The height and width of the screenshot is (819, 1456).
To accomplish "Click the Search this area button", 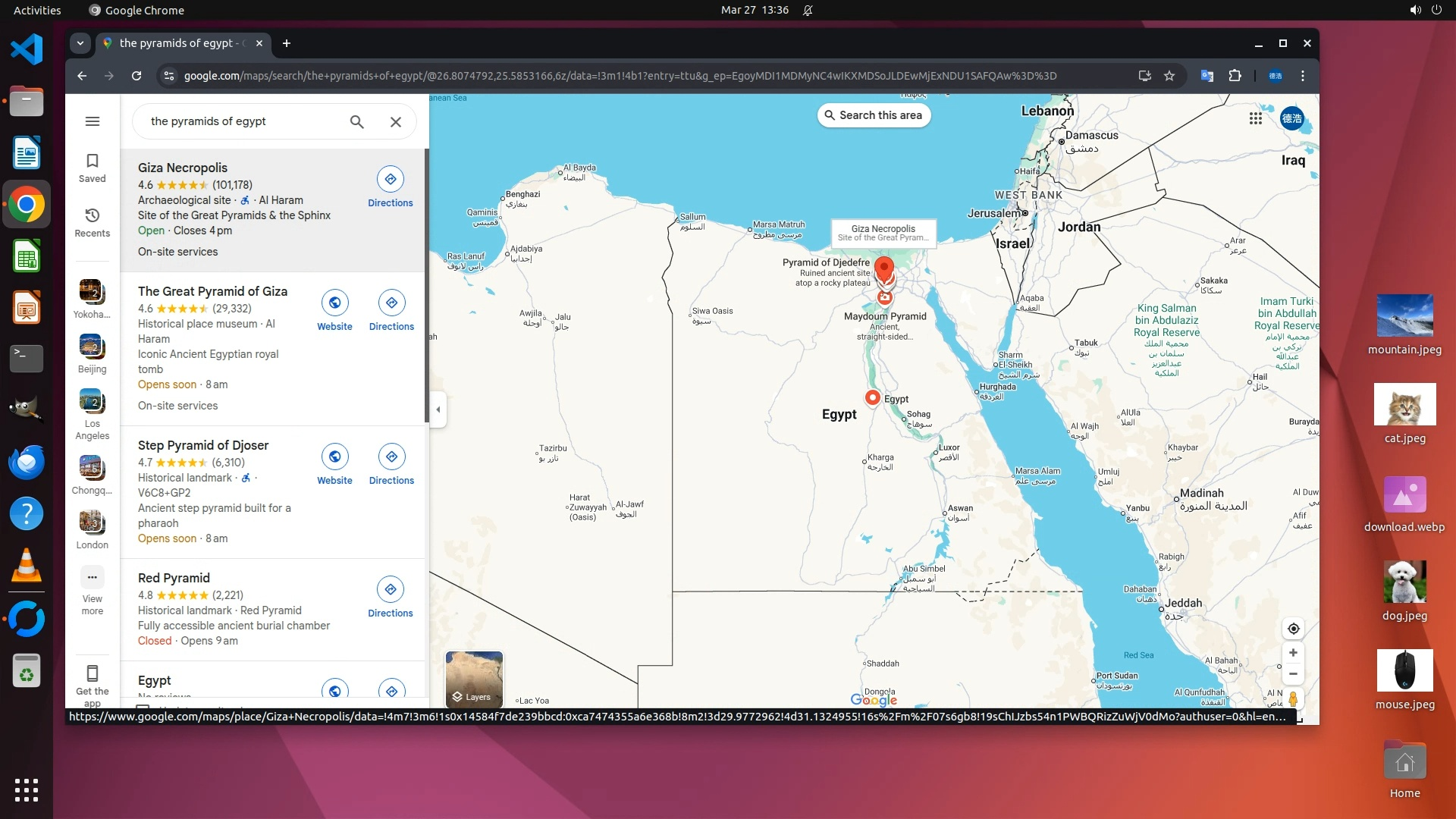I will point(874,115).
